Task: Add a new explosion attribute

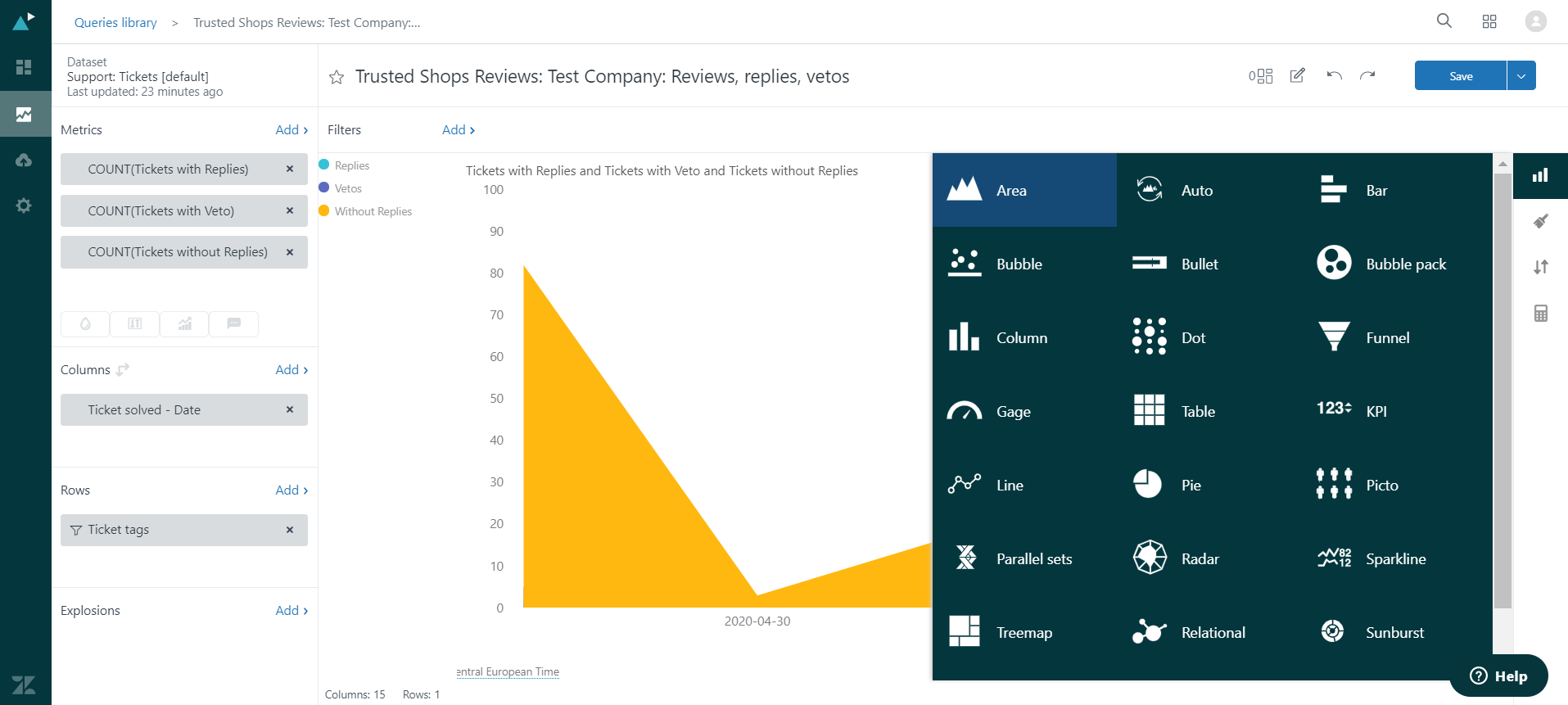Action: pos(291,610)
